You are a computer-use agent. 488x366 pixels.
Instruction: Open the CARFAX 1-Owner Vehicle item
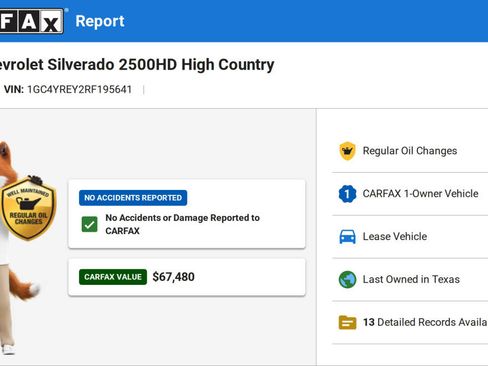point(410,194)
